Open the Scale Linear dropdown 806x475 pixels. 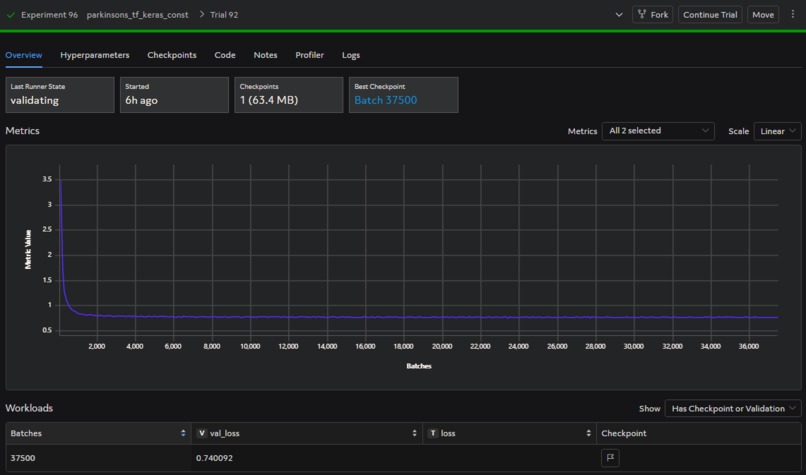(777, 131)
